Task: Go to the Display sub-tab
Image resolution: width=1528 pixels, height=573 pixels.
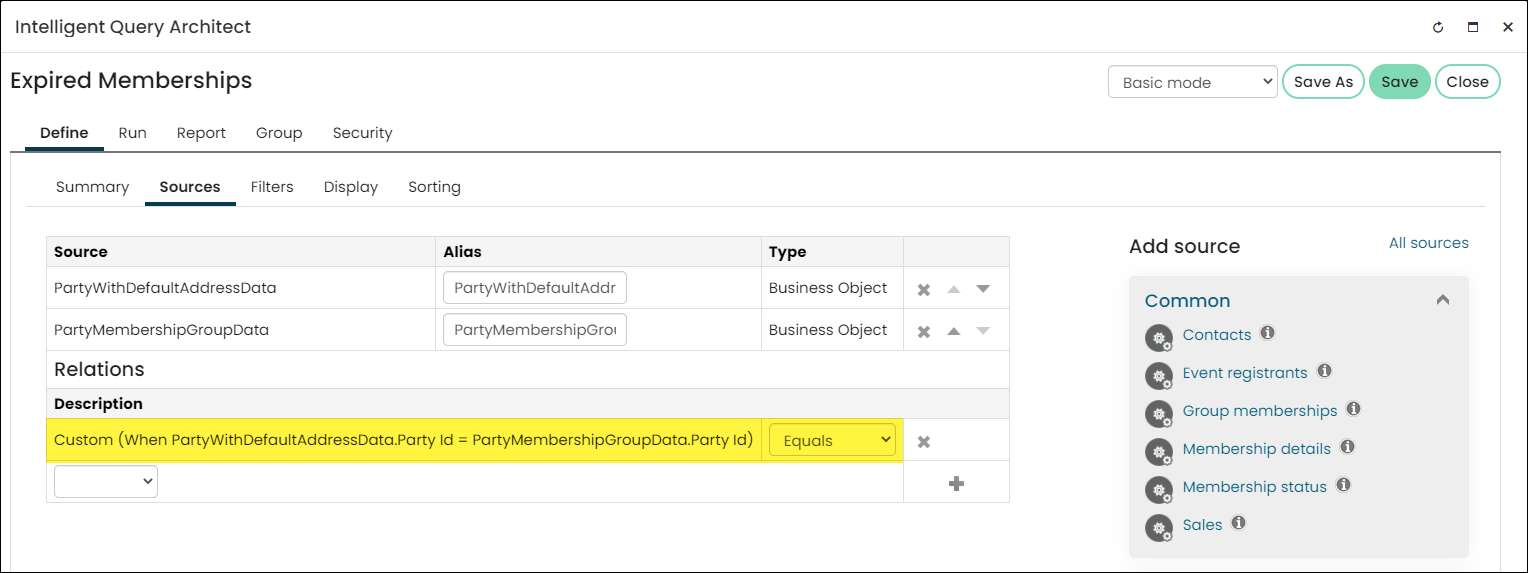Action: click(x=351, y=187)
